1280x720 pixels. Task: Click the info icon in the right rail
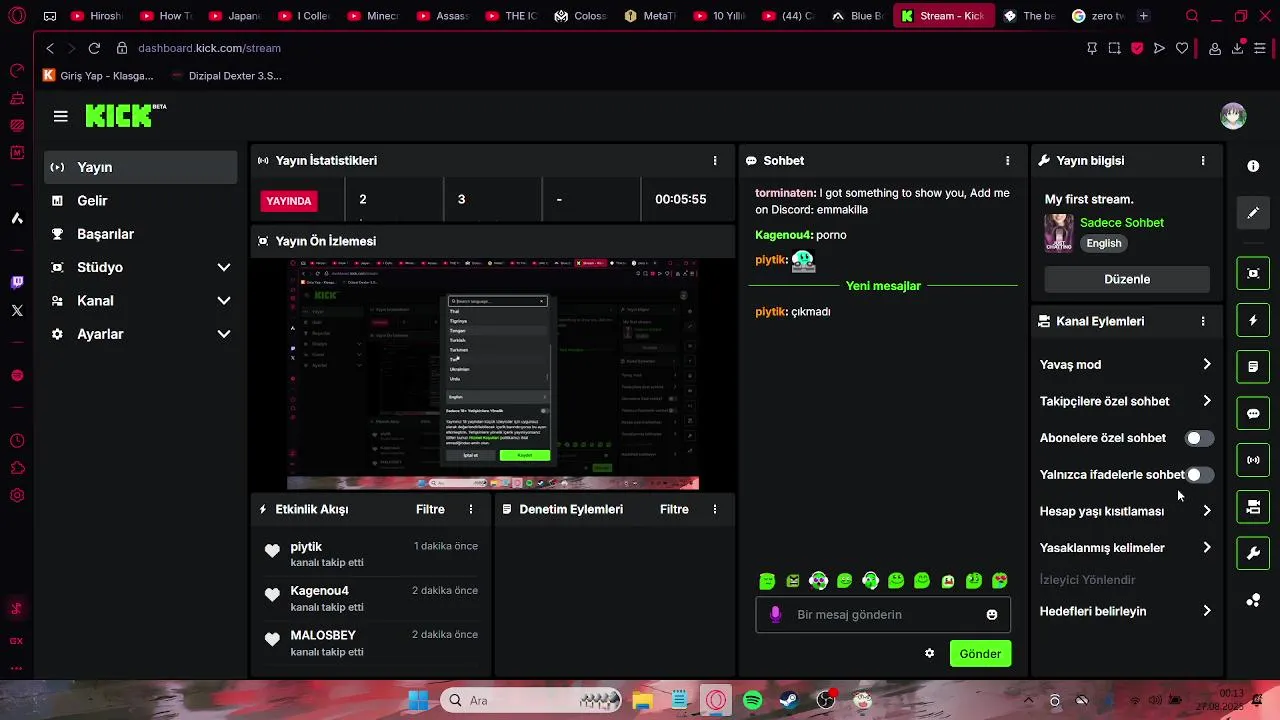pyautogui.click(x=1253, y=166)
